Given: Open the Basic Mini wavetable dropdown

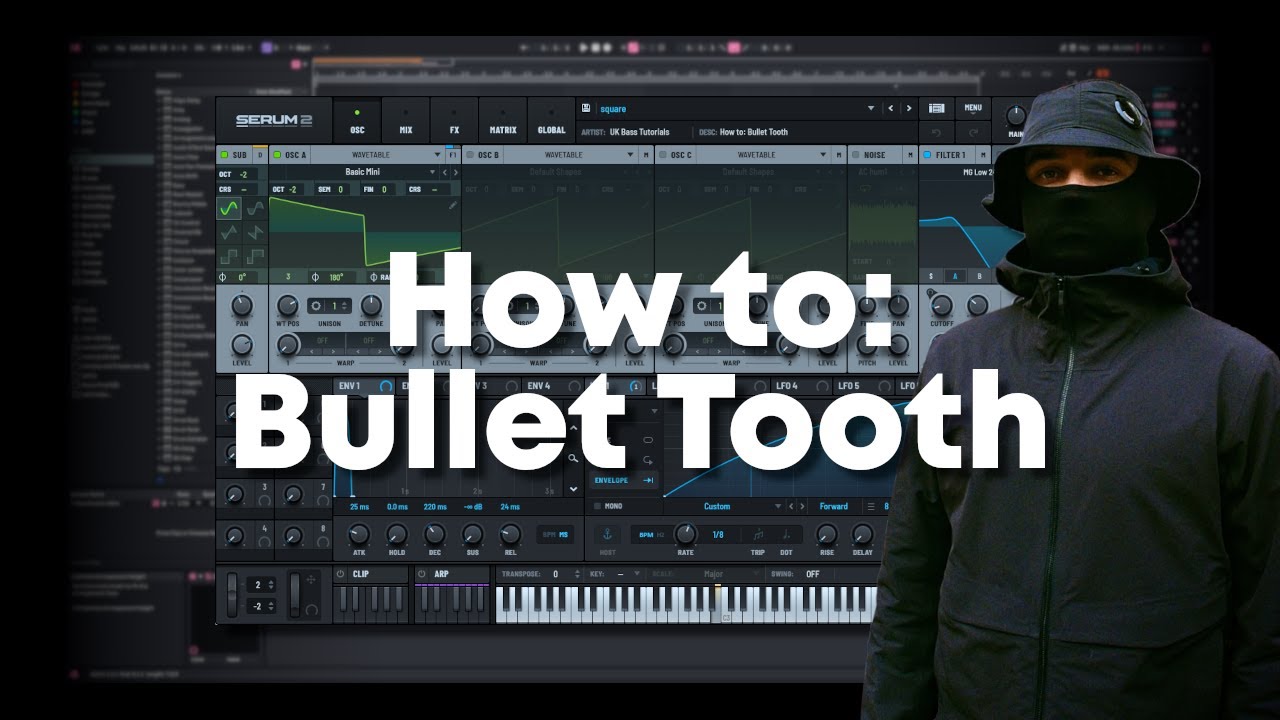Looking at the screenshot, I should tap(433, 172).
